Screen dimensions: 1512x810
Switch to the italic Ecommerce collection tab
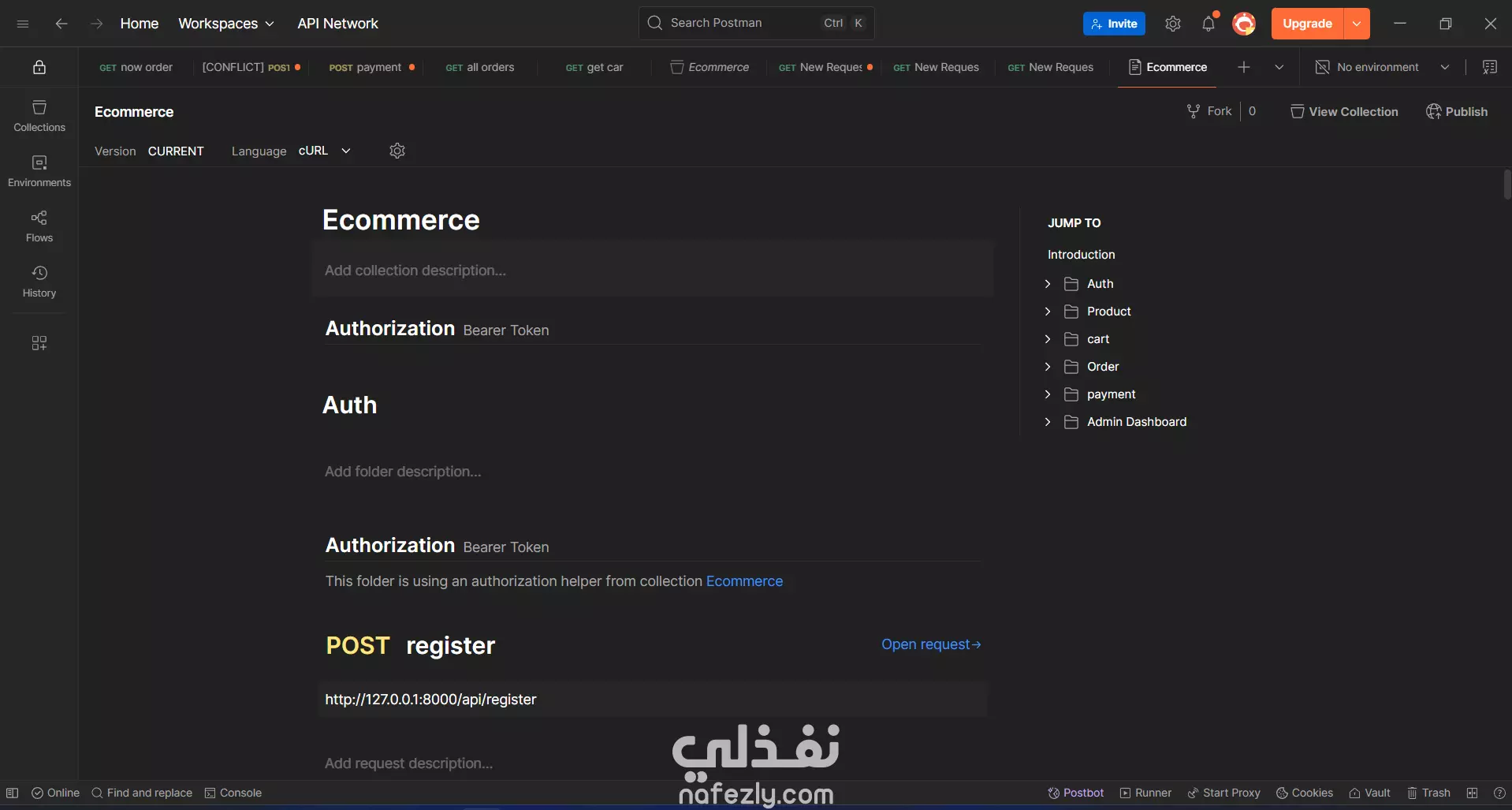tap(709, 67)
